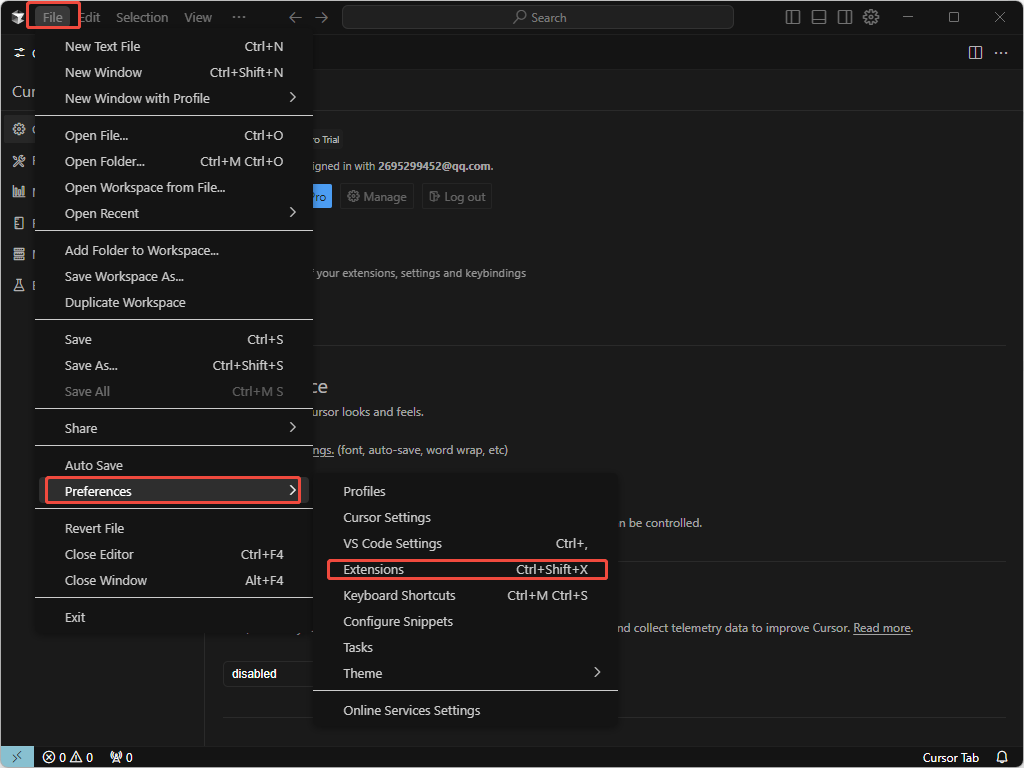
Task: Choose New Window menu entry
Action: tap(174, 72)
